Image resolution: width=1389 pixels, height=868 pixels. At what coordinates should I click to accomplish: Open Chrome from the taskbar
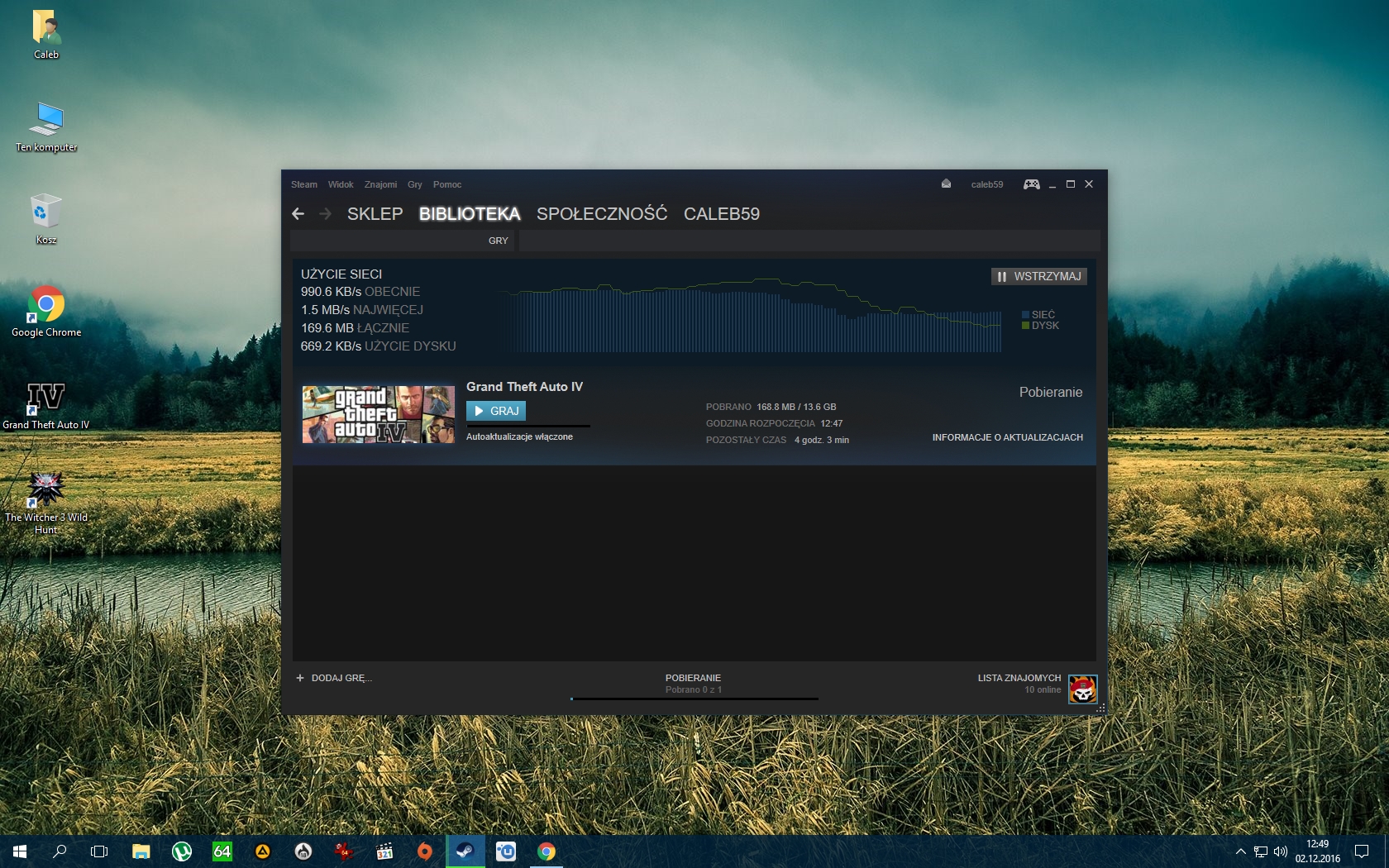coord(546,851)
